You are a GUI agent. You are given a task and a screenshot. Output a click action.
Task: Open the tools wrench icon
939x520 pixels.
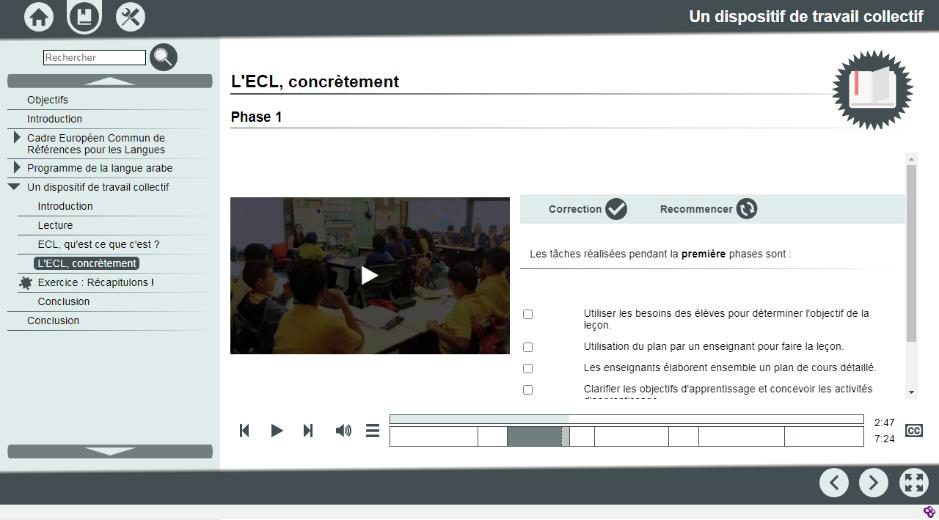[130, 16]
